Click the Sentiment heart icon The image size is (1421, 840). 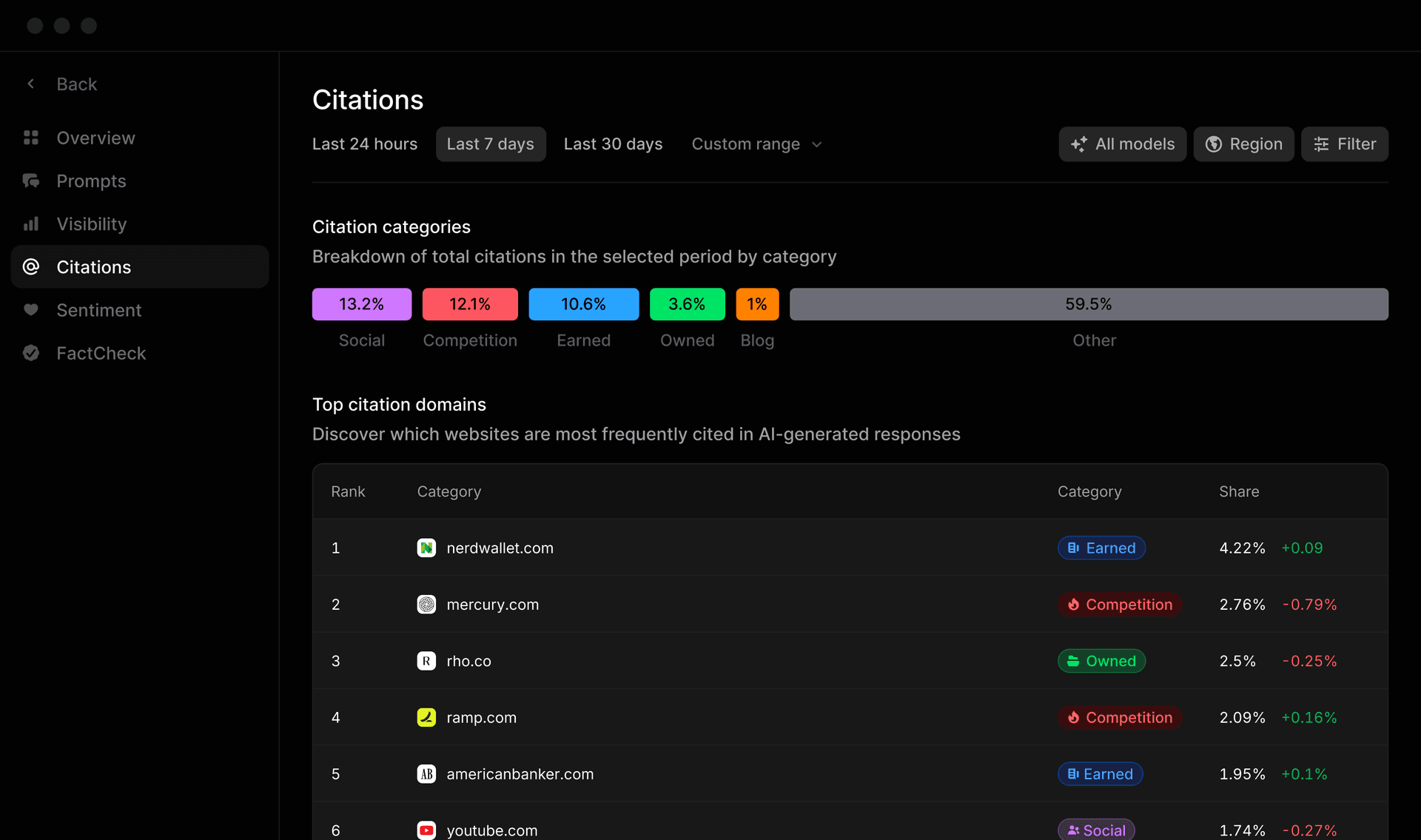click(31, 310)
